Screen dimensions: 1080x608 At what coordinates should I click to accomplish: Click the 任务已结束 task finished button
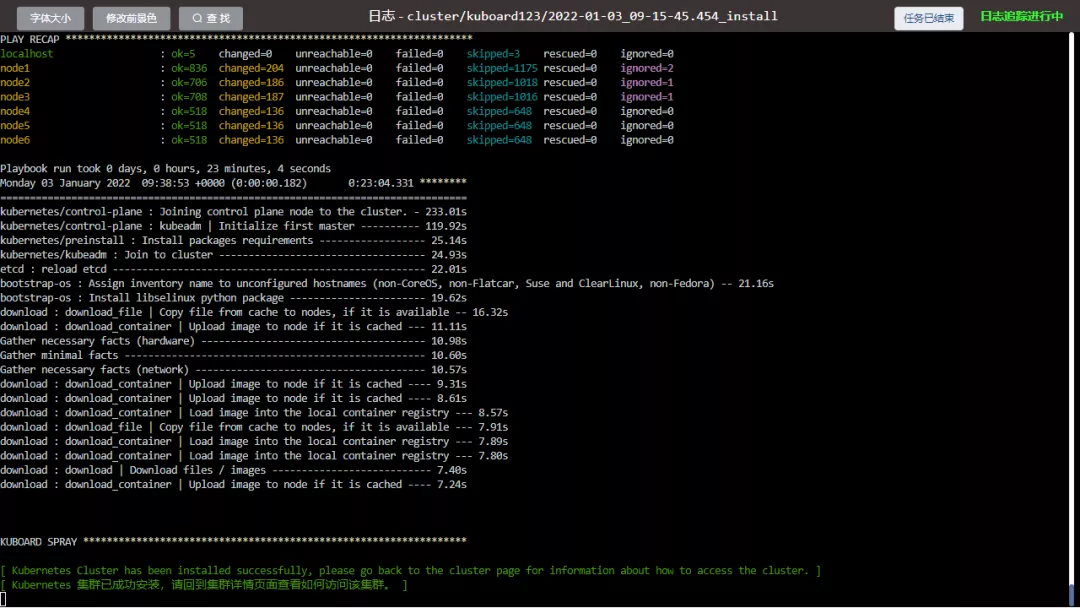[x=928, y=18]
